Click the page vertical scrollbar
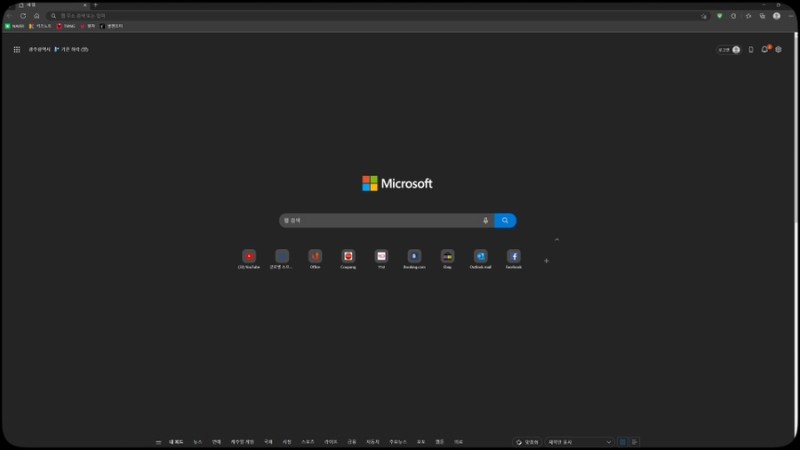The height and width of the screenshot is (450, 800). coord(795,128)
